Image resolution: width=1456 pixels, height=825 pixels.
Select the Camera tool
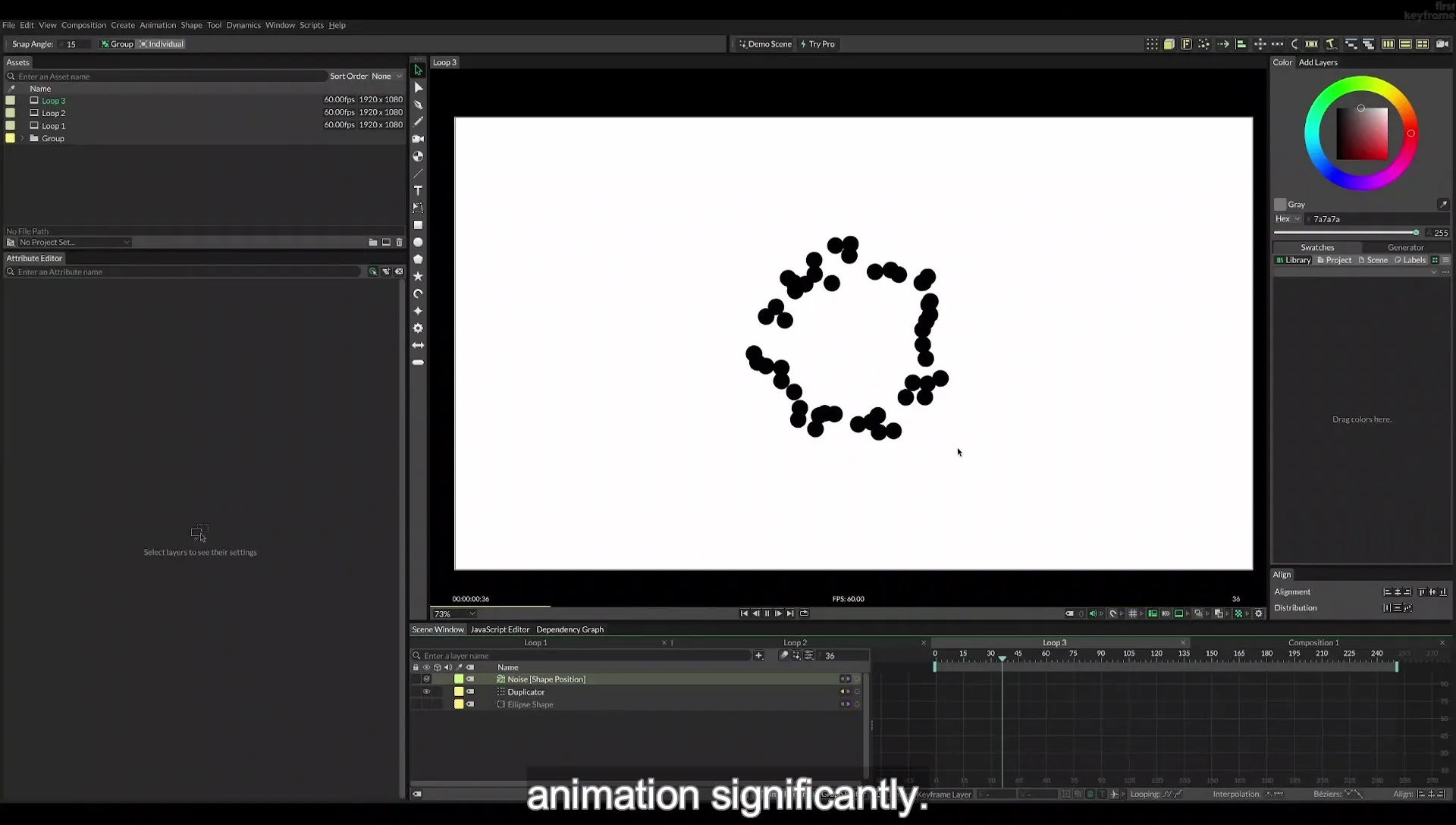click(418, 139)
